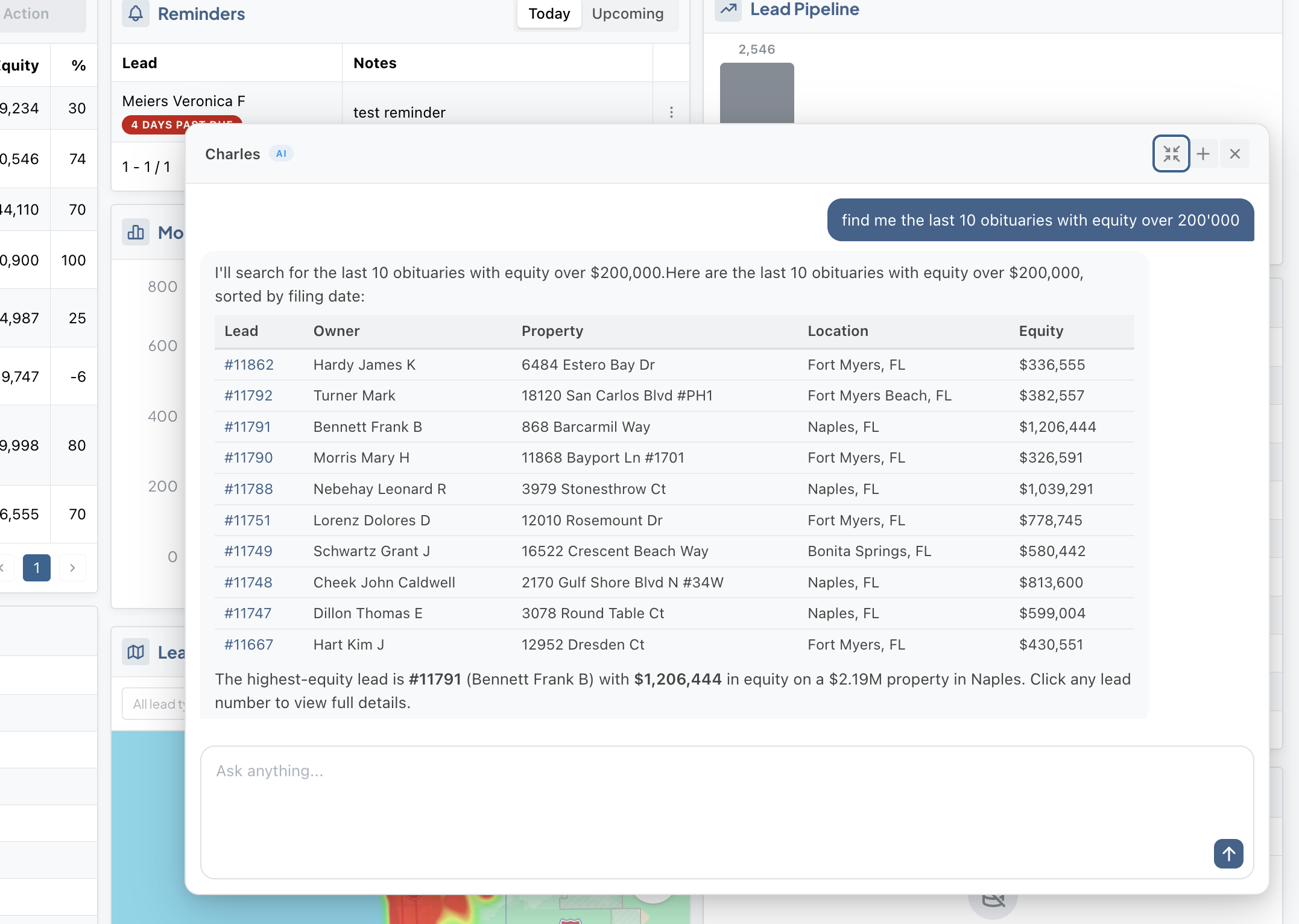
Task: Click the map icon in Lea panel
Action: pos(136,652)
